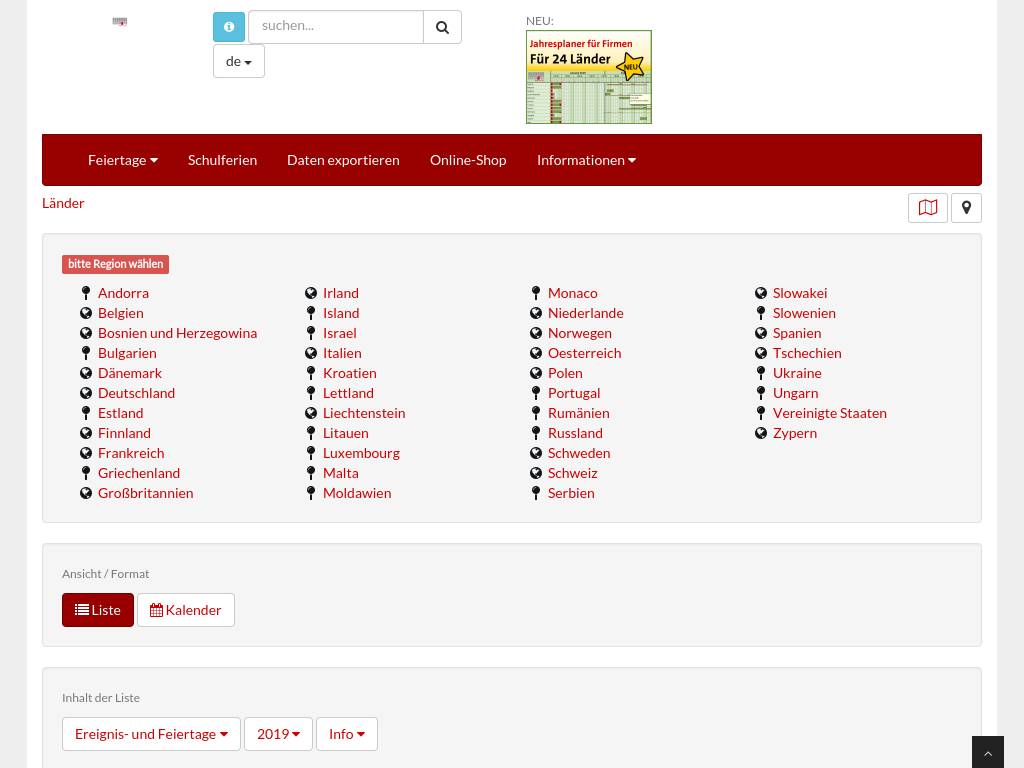Open the Länder breadcrumb link

coord(63,203)
